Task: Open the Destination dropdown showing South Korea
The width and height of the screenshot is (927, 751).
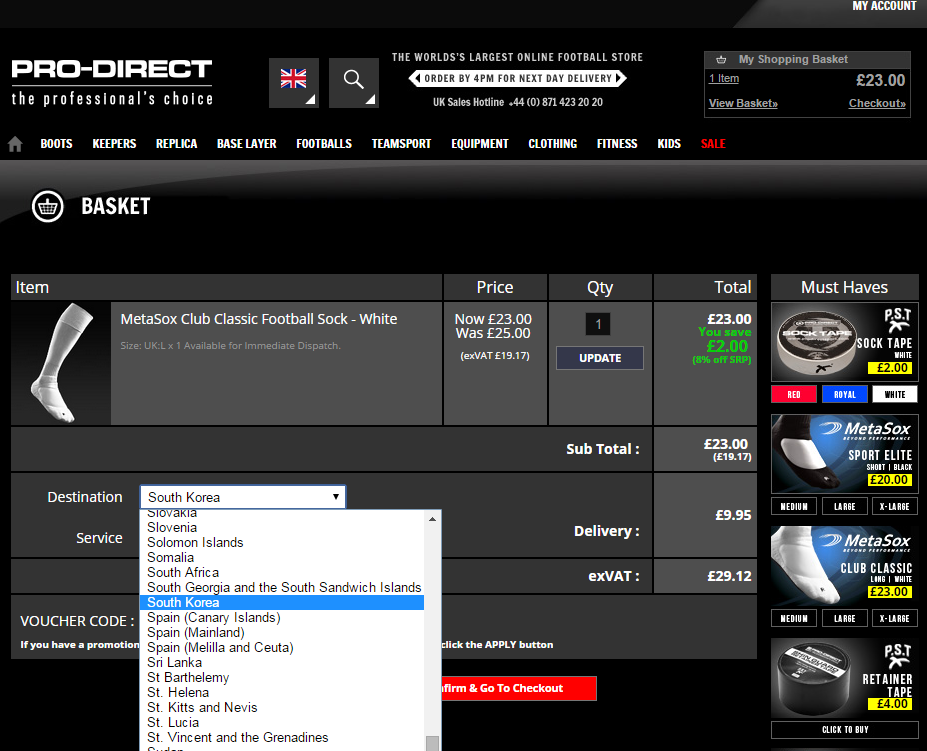Action: pos(243,497)
